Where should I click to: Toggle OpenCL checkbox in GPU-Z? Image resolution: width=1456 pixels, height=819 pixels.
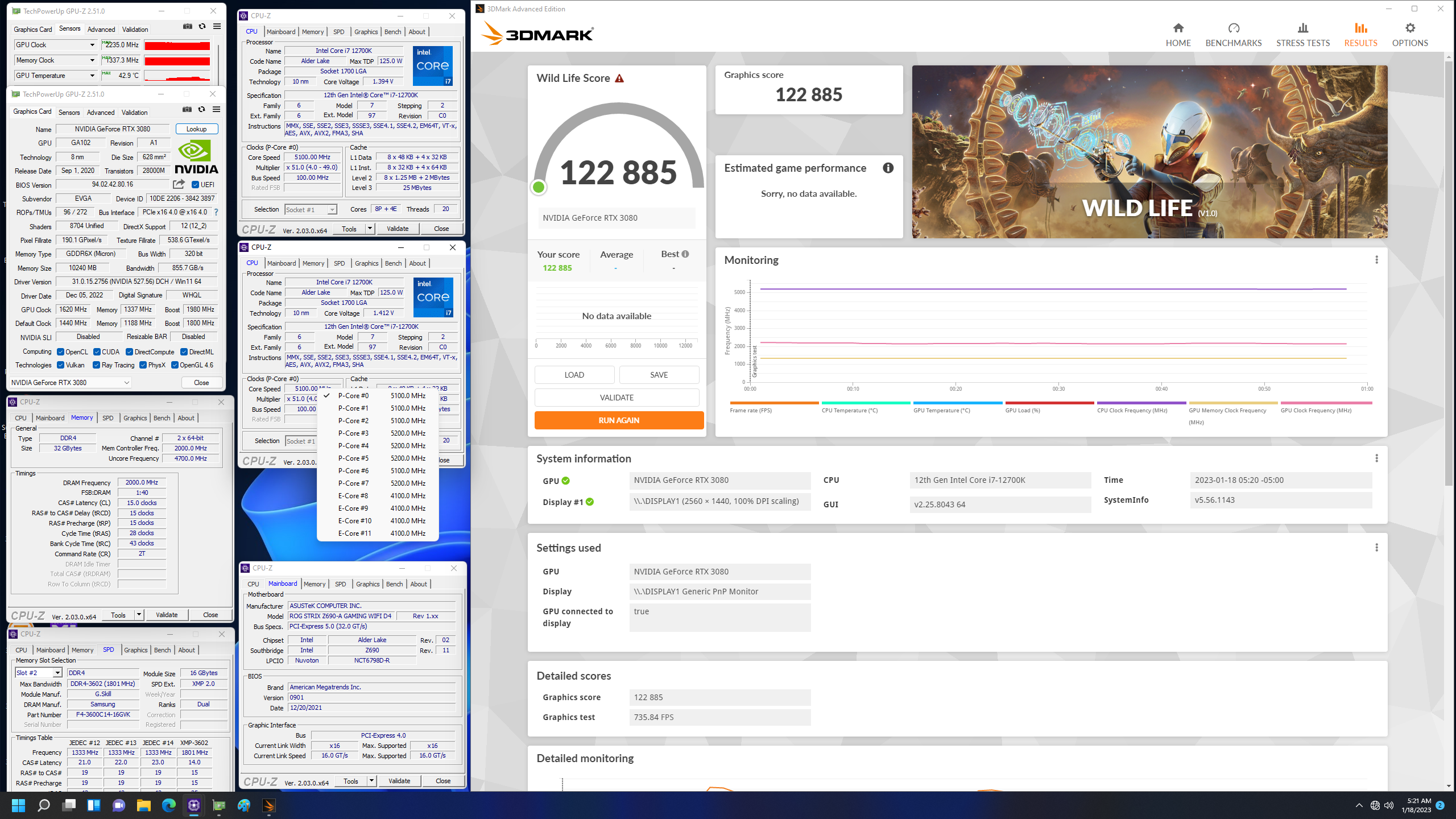(x=60, y=352)
